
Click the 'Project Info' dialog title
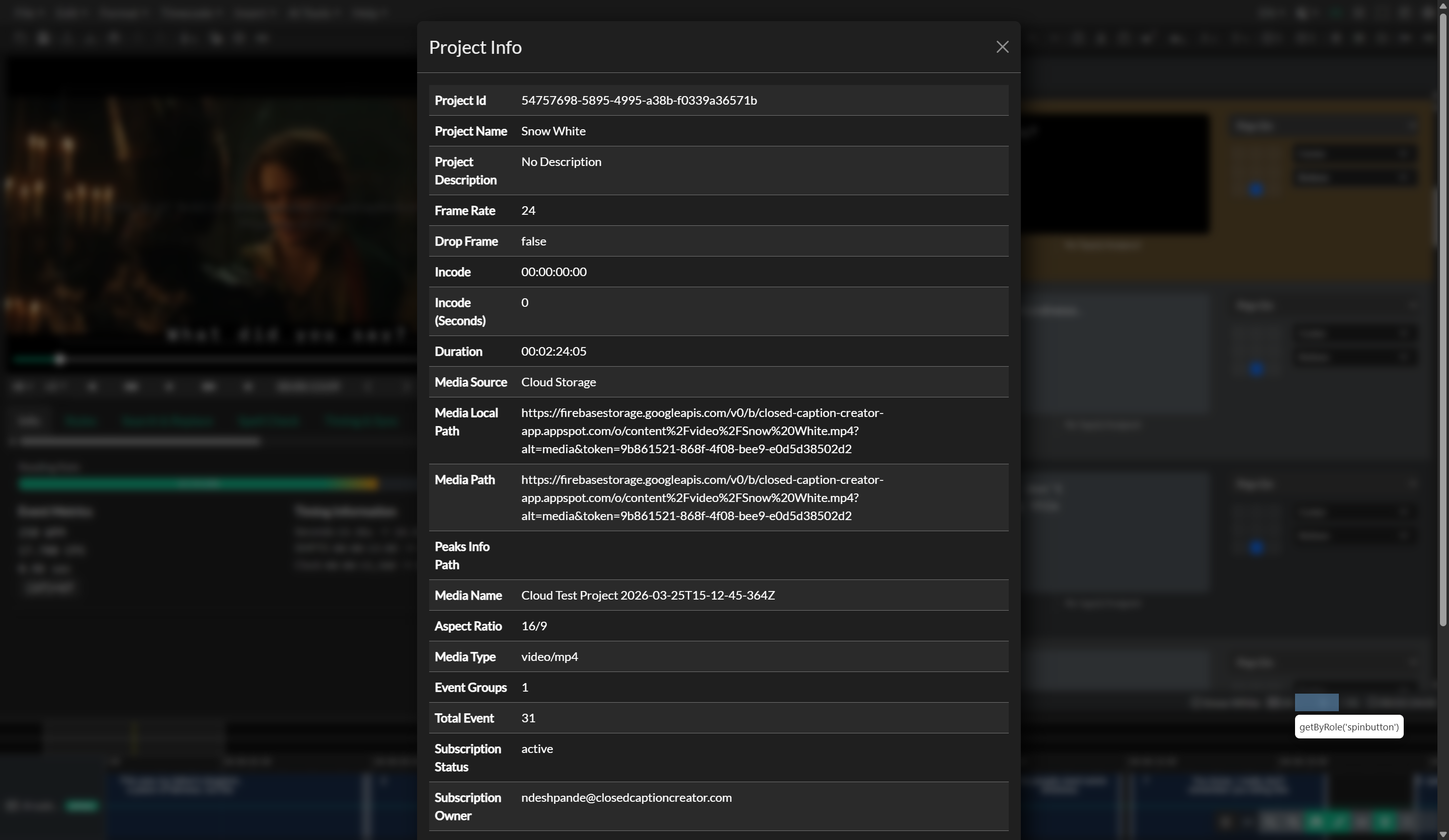point(475,47)
